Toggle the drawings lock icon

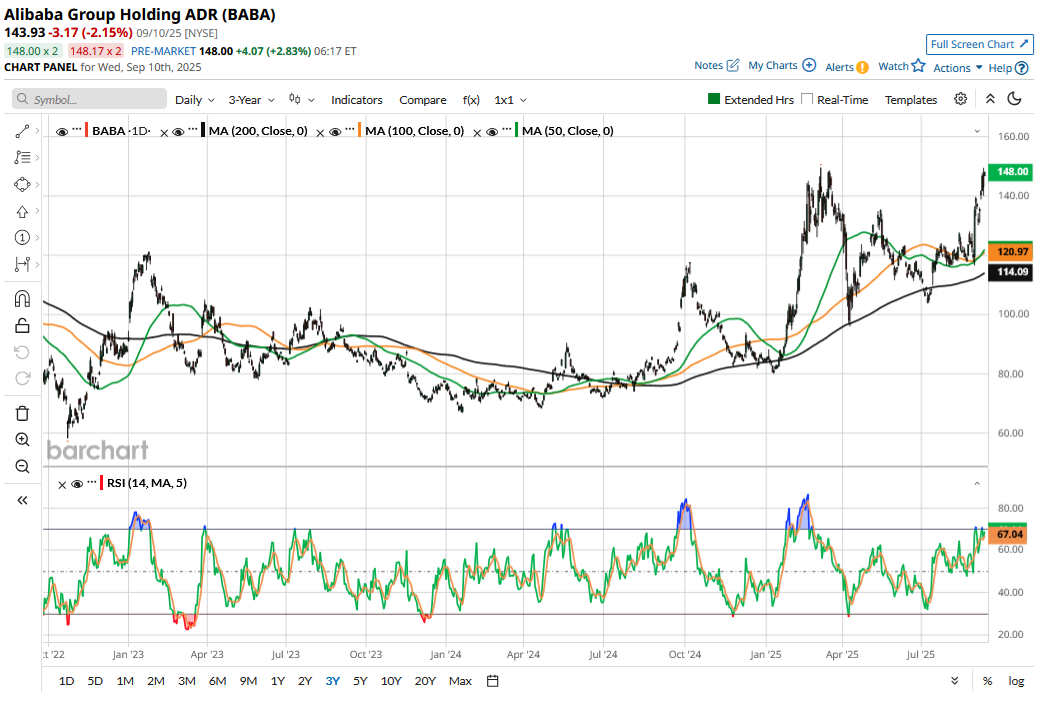(22, 326)
